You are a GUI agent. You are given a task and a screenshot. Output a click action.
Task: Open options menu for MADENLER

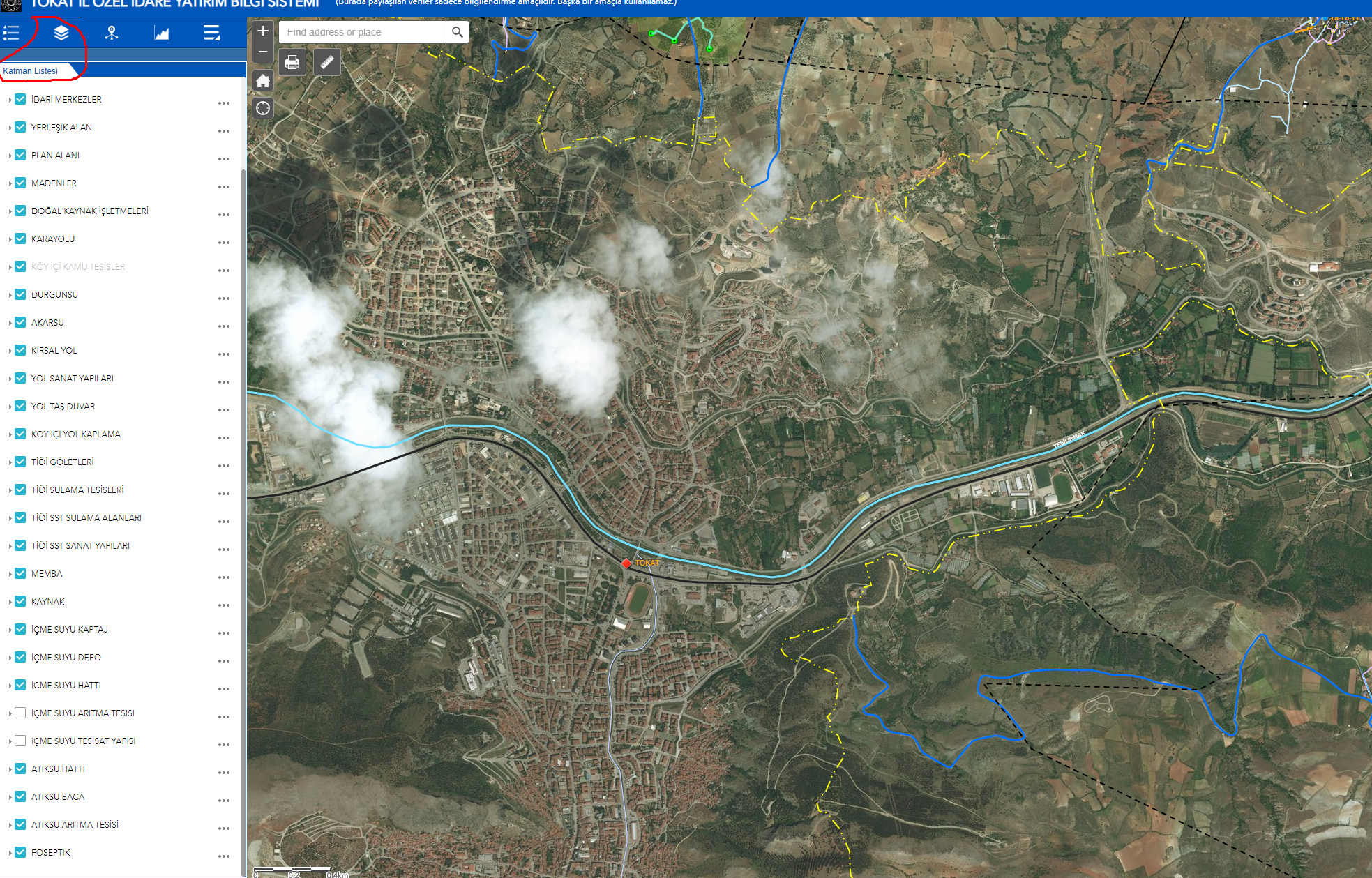[x=224, y=187]
